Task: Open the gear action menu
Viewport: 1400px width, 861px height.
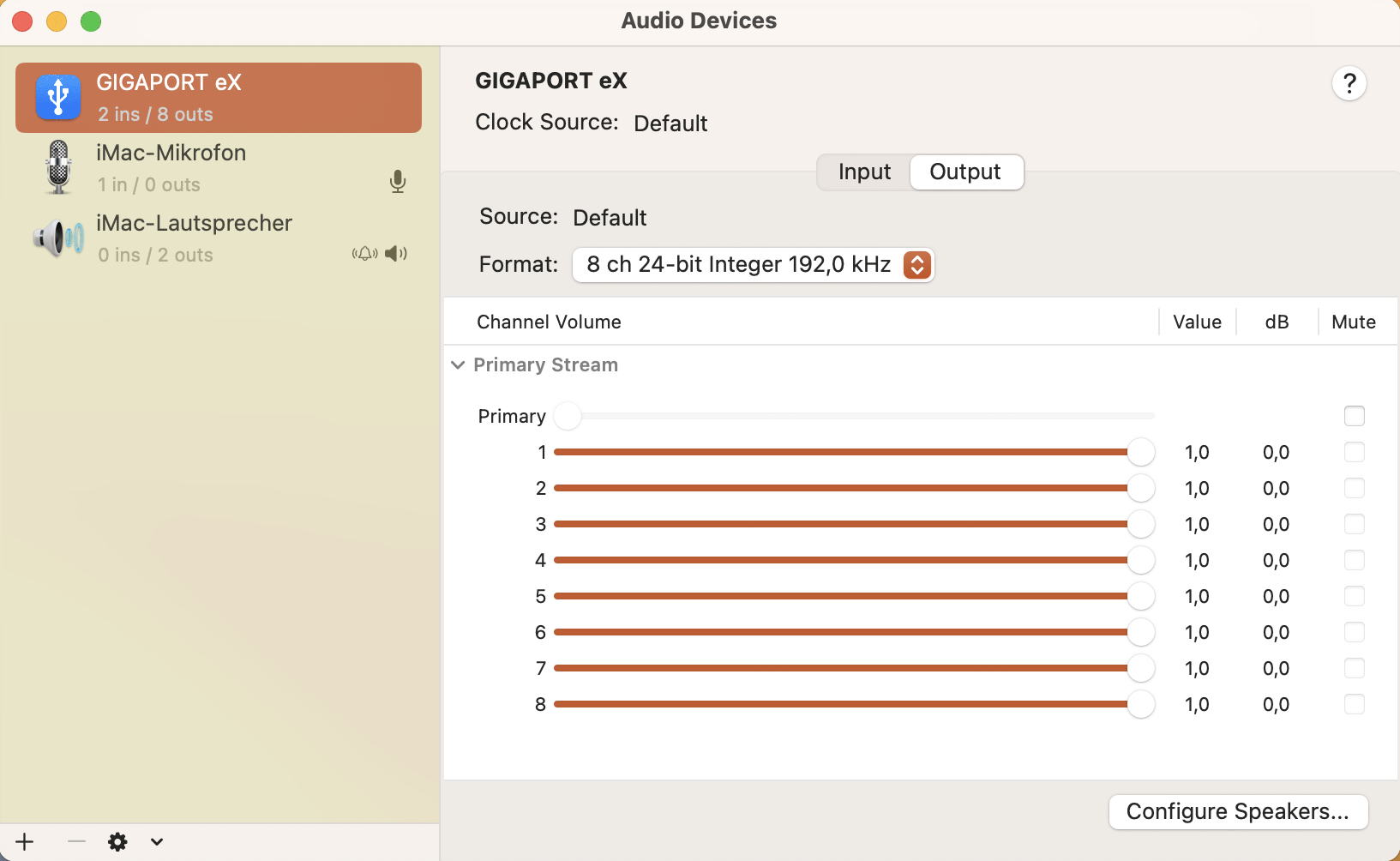Action: [x=117, y=842]
